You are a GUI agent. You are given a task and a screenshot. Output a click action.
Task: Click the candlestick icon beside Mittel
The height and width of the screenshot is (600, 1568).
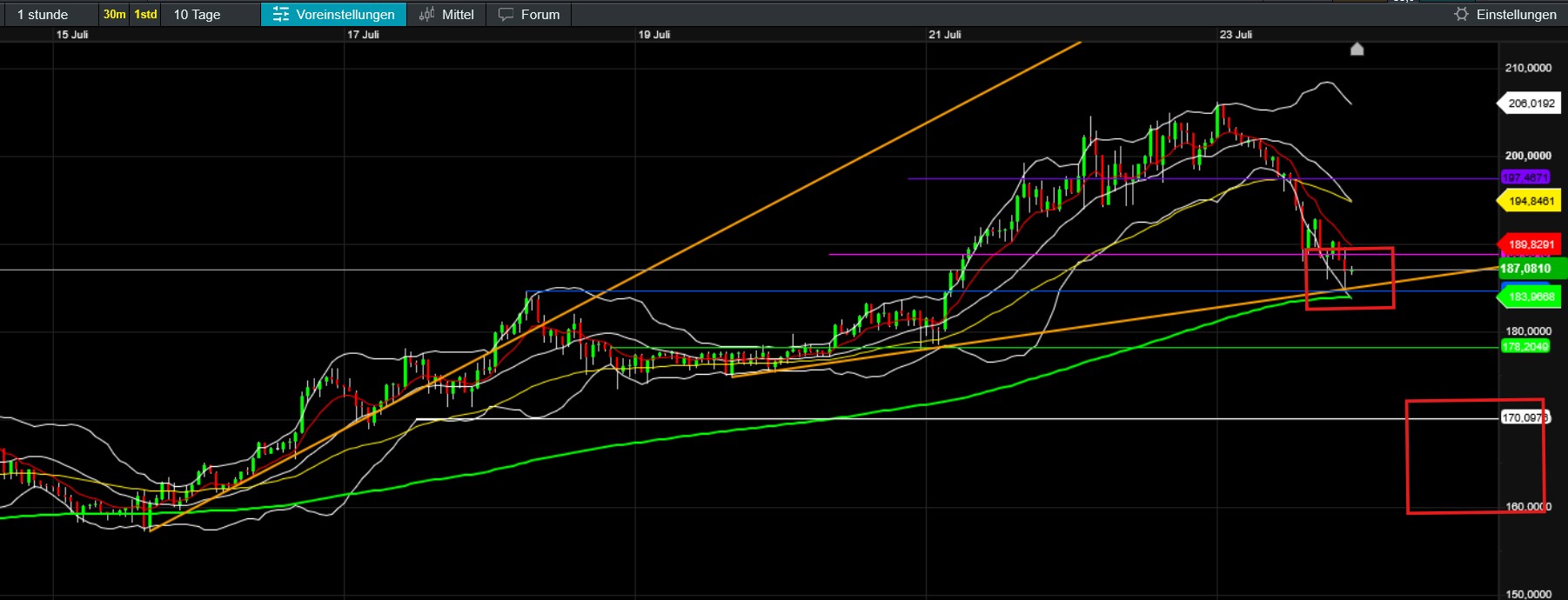tap(426, 14)
